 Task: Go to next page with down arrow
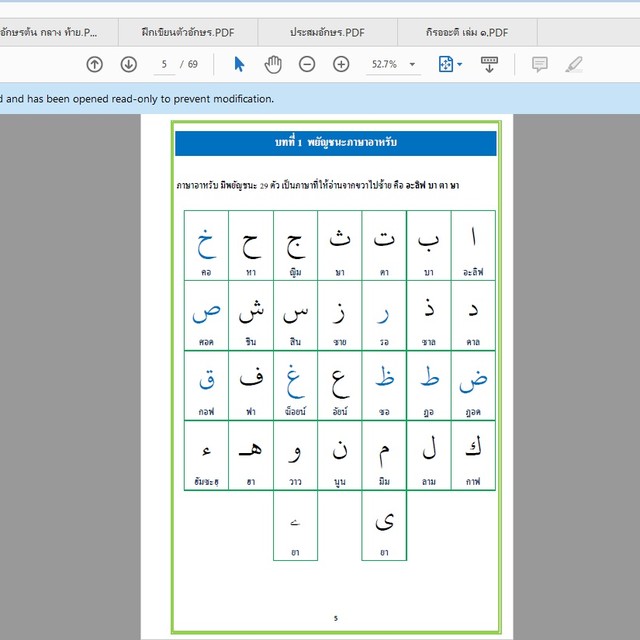click(x=128, y=64)
